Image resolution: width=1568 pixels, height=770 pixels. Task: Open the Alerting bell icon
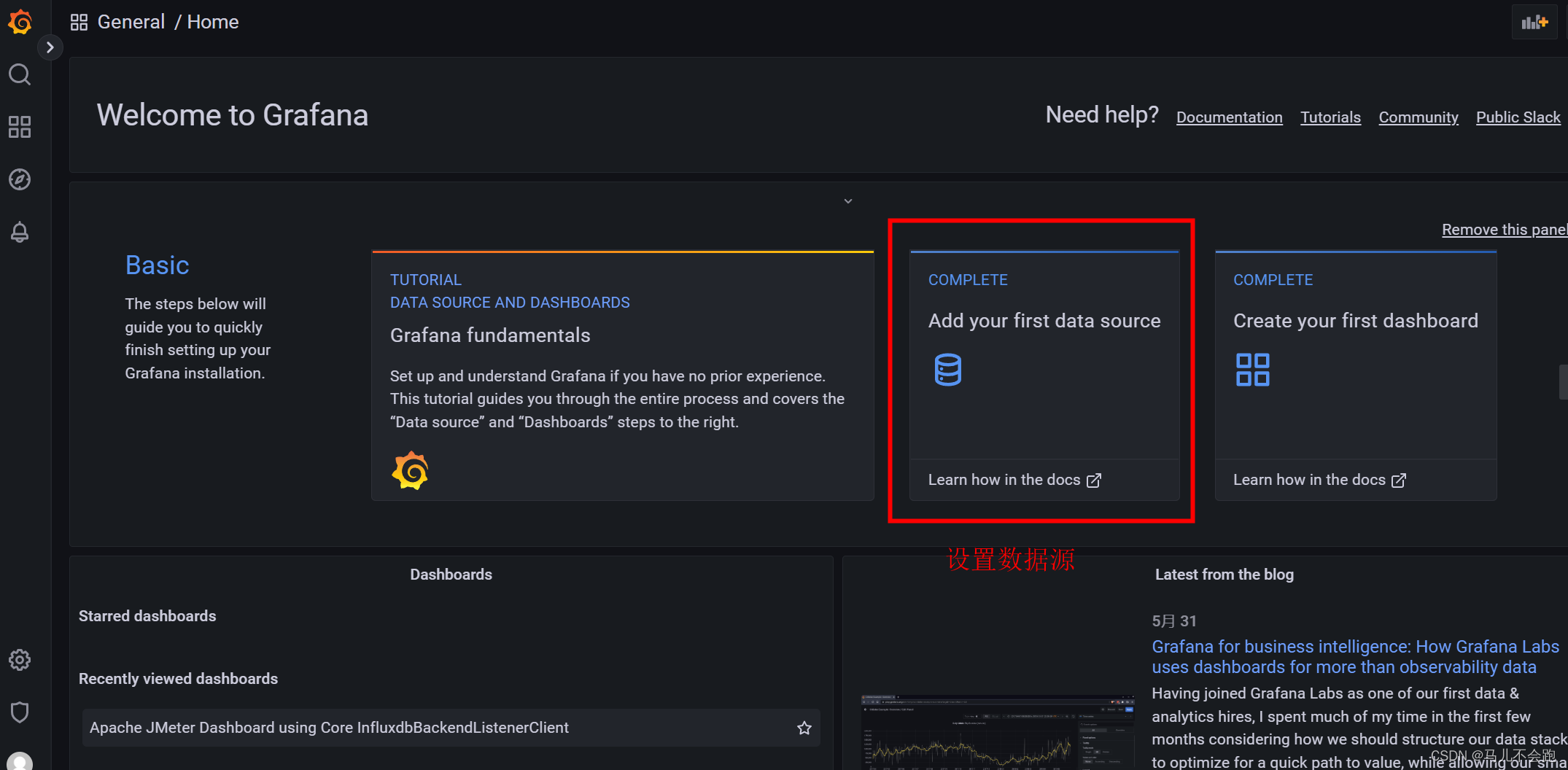click(x=20, y=232)
